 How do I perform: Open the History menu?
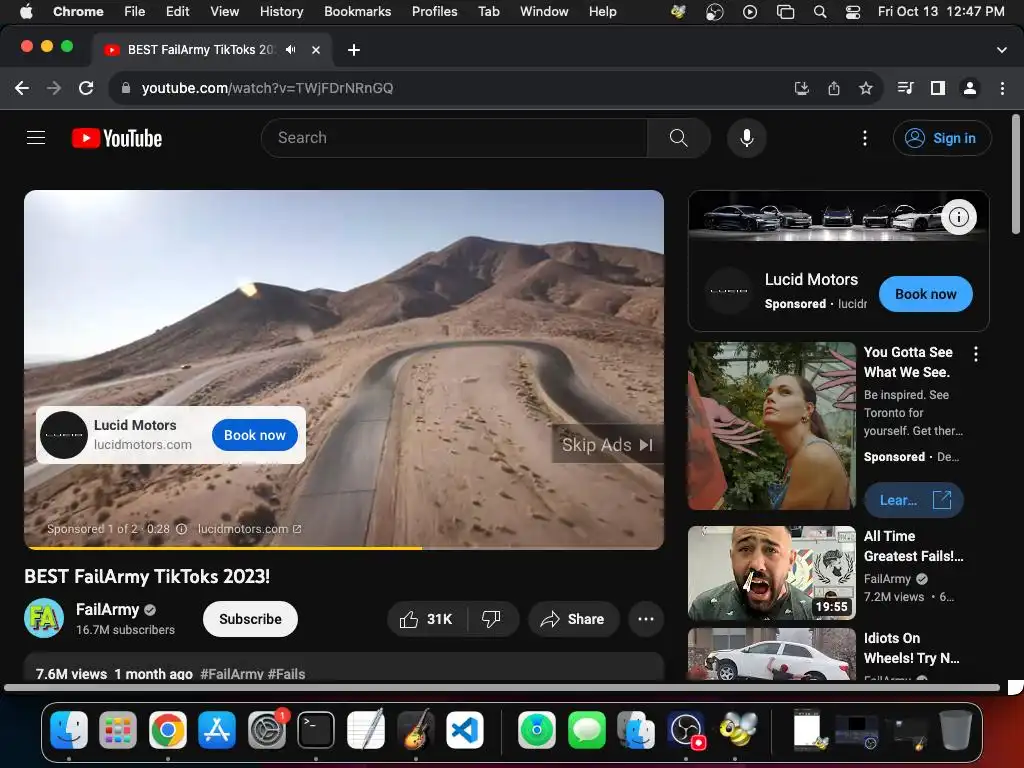pos(281,11)
